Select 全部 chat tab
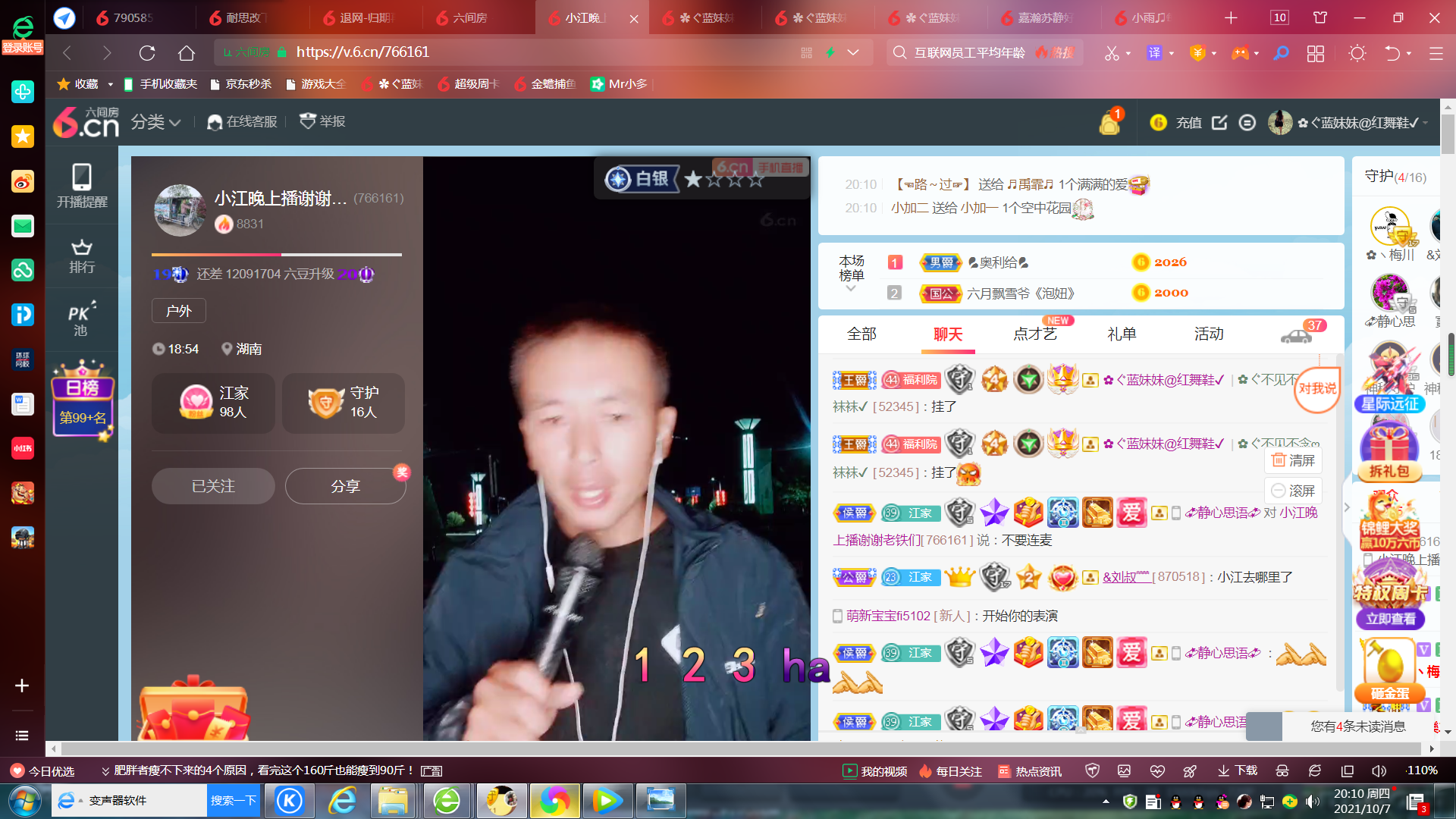Screen dimensions: 1456x819 tap(861, 334)
